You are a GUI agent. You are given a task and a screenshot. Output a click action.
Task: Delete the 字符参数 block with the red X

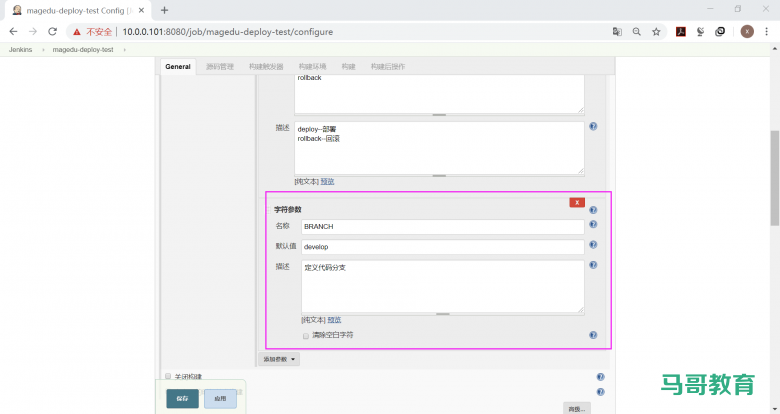[577, 202]
